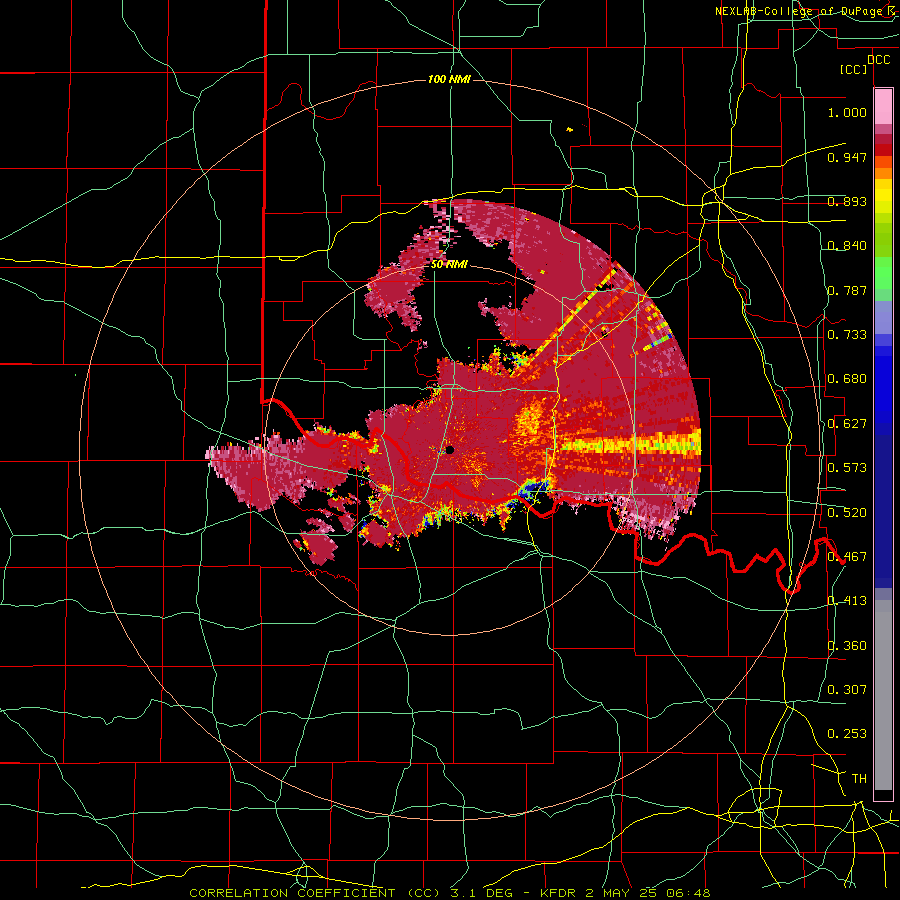Click the TH threshold label
This screenshot has width=900, height=900.
(859, 779)
